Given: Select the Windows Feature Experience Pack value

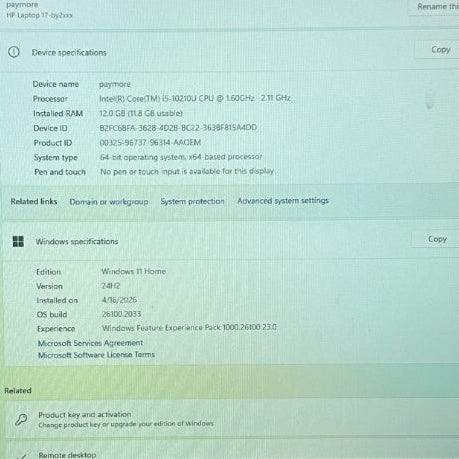Looking at the screenshot, I should point(189,328).
